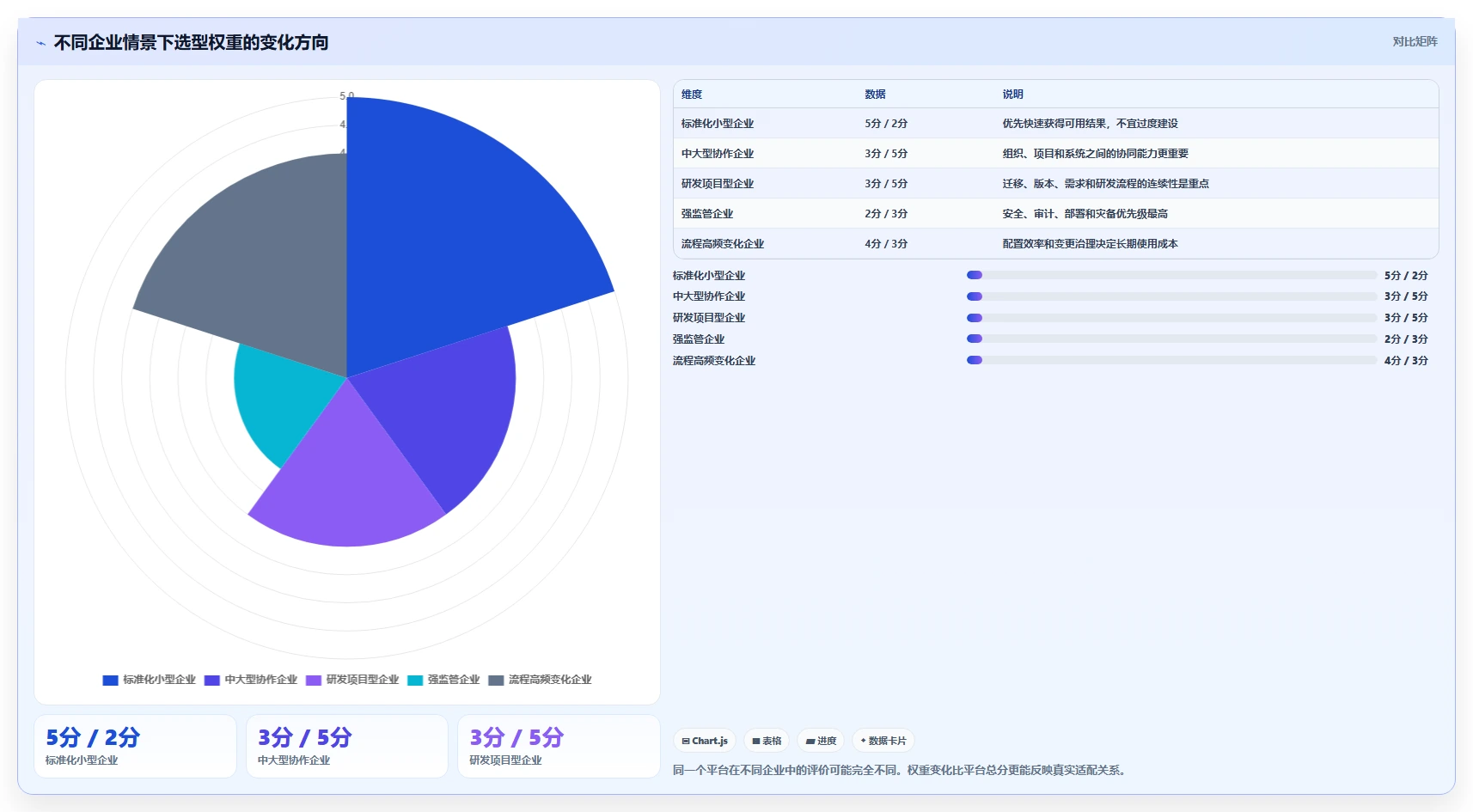The height and width of the screenshot is (812, 1473).
Task: Toggle the 标准化小型企业 legend swatch
Action: tap(110, 680)
